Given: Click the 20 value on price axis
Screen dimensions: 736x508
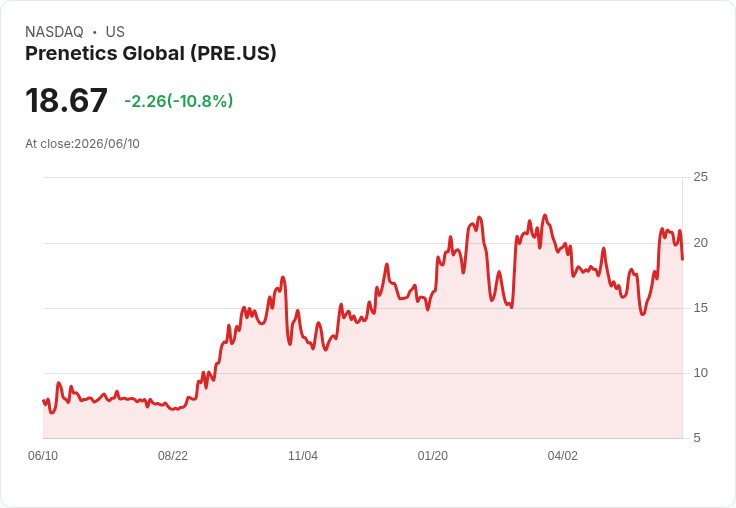Looking at the screenshot, I should (700, 243).
